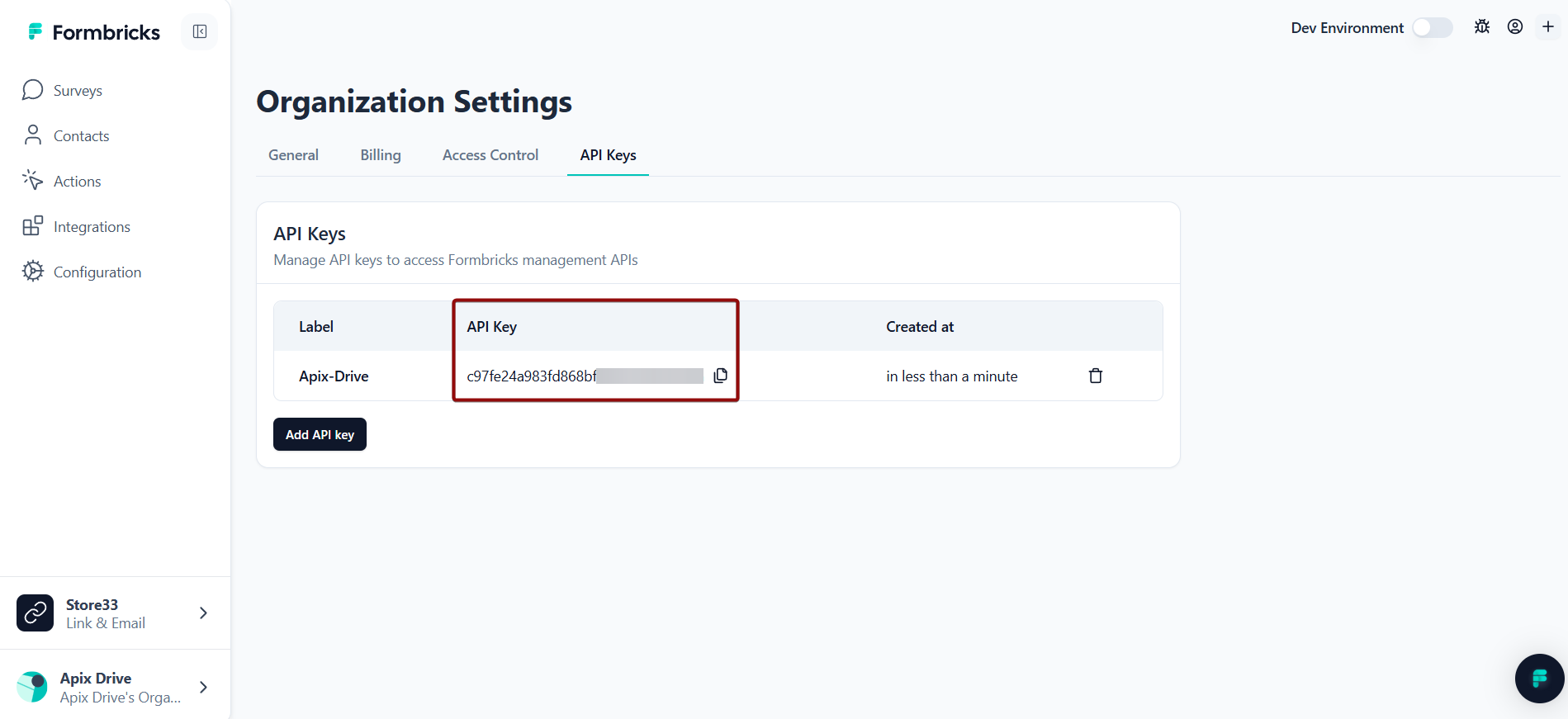
Task: Click the Contacts person icon
Action: [x=32, y=135]
